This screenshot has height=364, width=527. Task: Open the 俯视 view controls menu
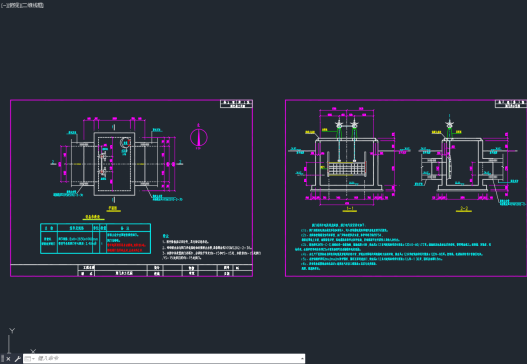pos(13,5)
